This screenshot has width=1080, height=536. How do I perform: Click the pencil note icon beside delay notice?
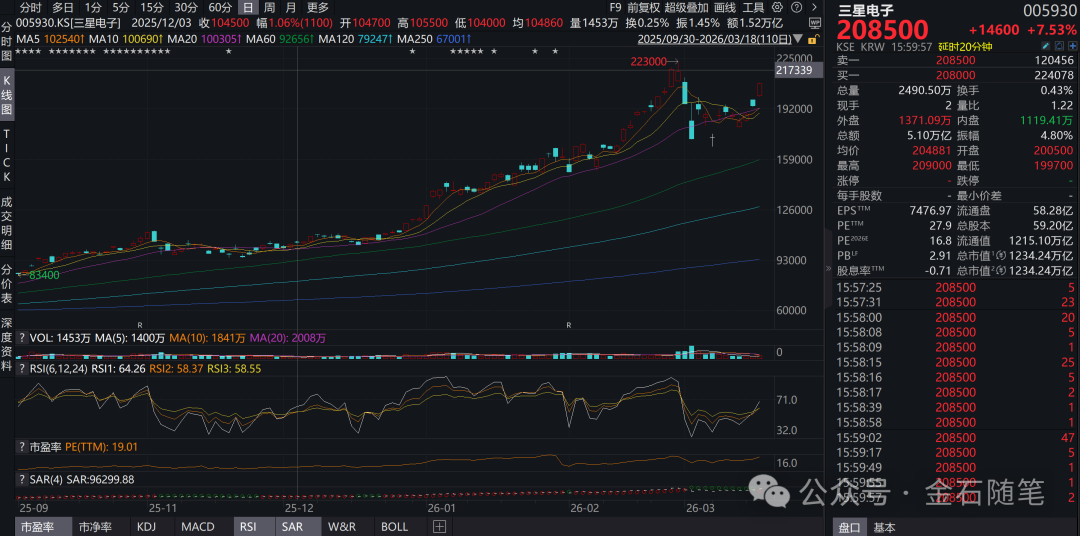click(x=1046, y=46)
